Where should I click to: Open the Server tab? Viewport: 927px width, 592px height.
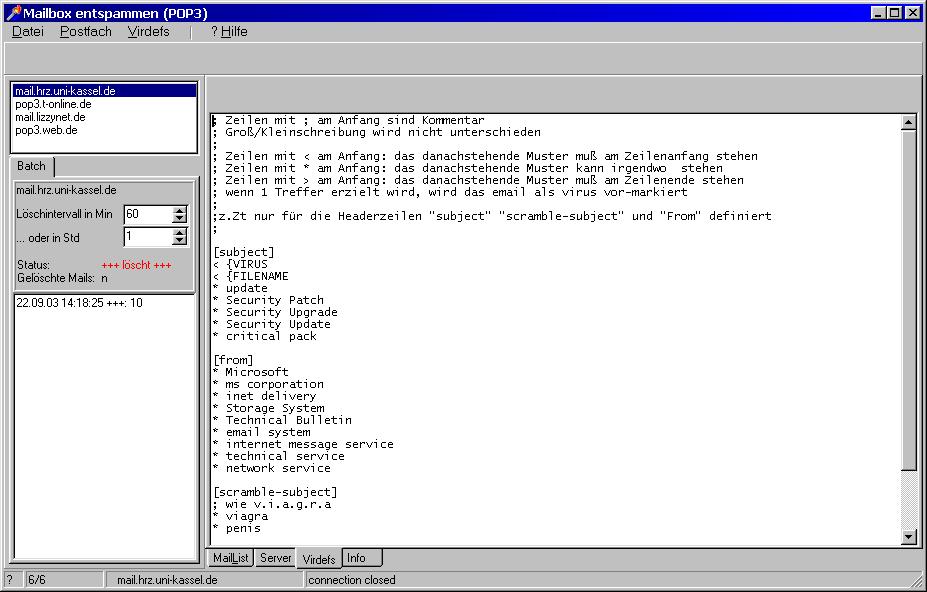tap(275, 558)
